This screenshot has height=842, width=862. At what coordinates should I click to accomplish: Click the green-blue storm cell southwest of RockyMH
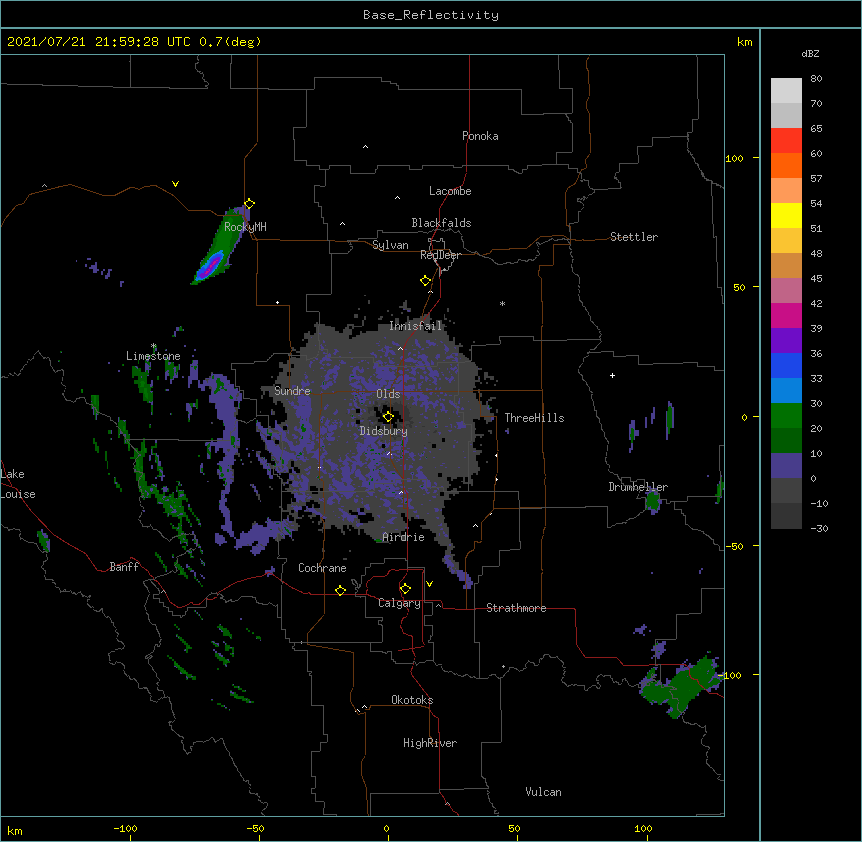click(x=217, y=246)
